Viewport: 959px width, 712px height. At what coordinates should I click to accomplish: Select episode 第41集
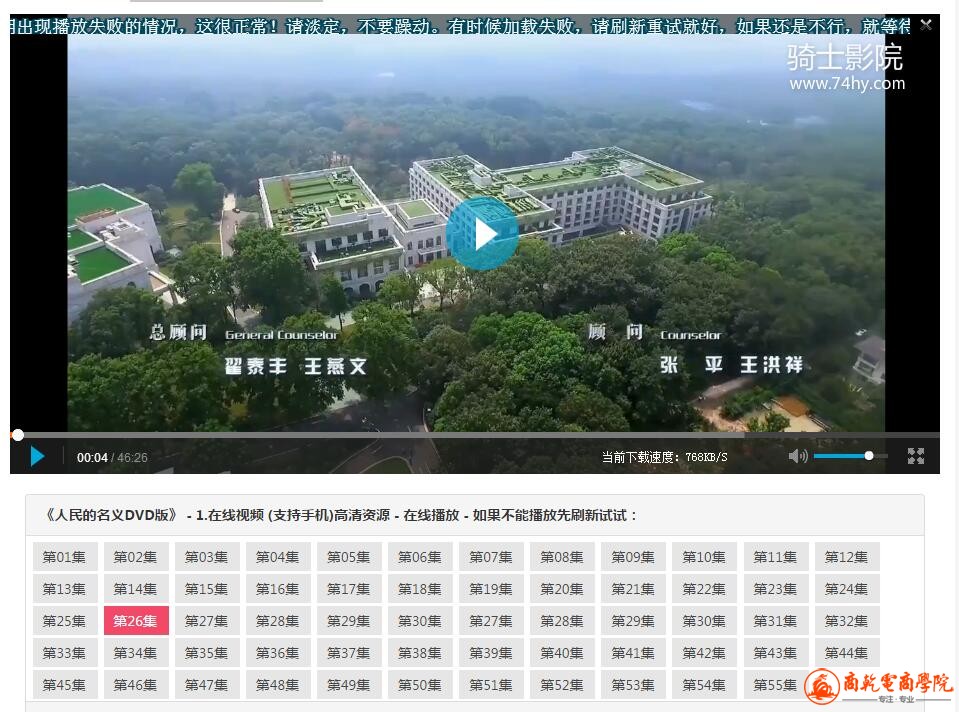[x=634, y=653]
